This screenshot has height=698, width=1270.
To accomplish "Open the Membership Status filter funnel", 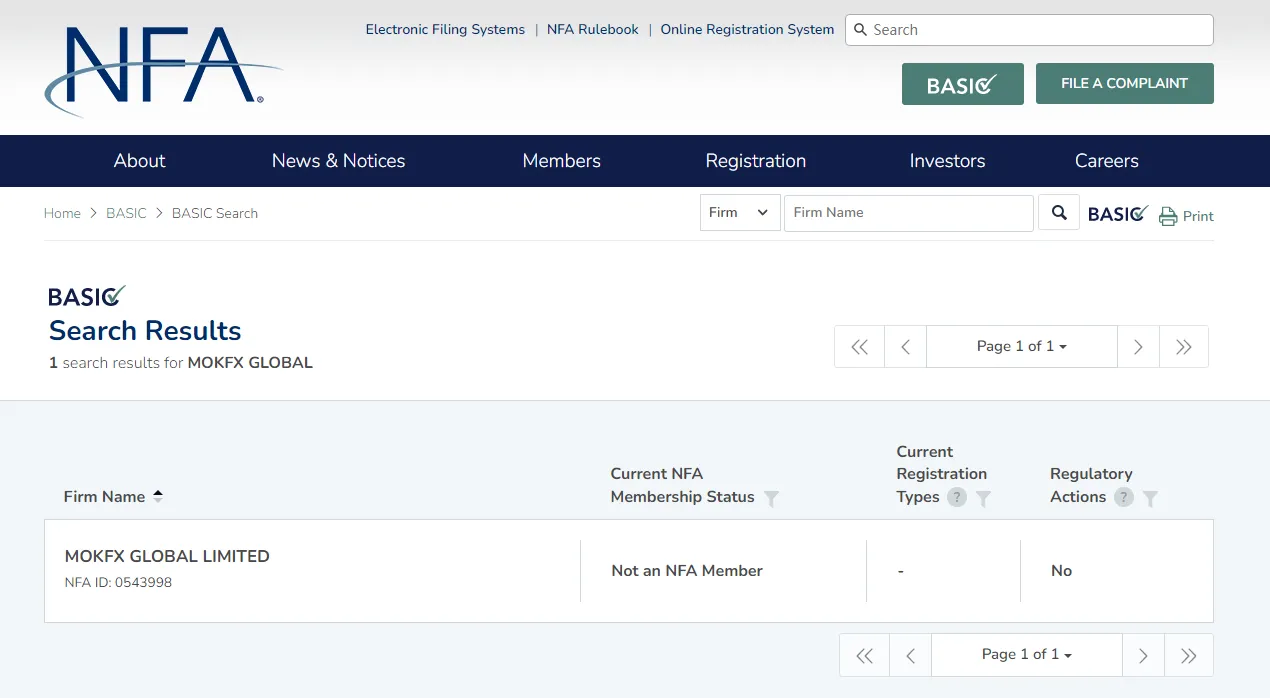I will pos(771,498).
